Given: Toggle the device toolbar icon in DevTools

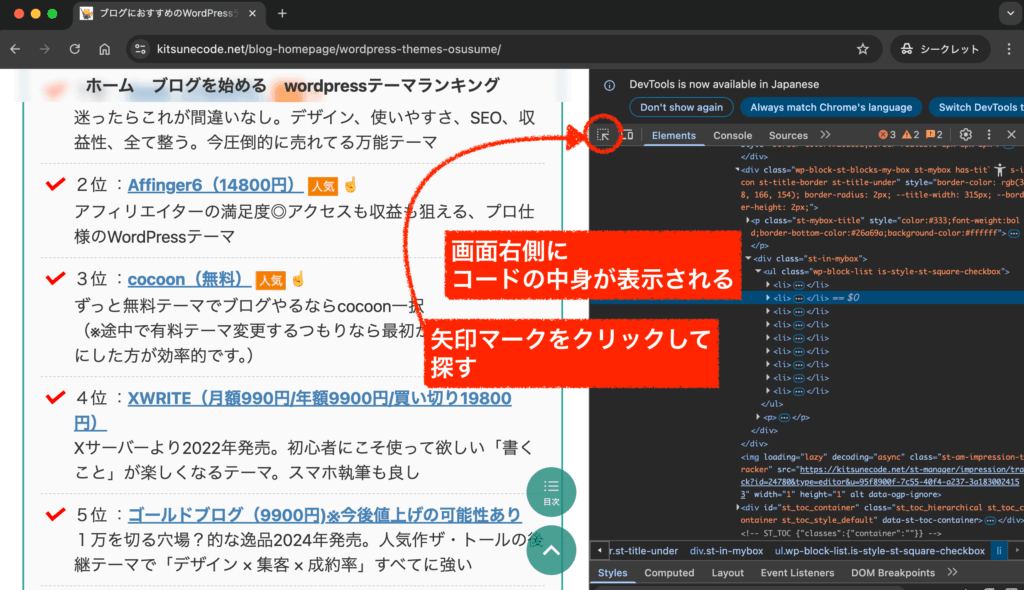Looking at the screenshot, I should 628,135.
